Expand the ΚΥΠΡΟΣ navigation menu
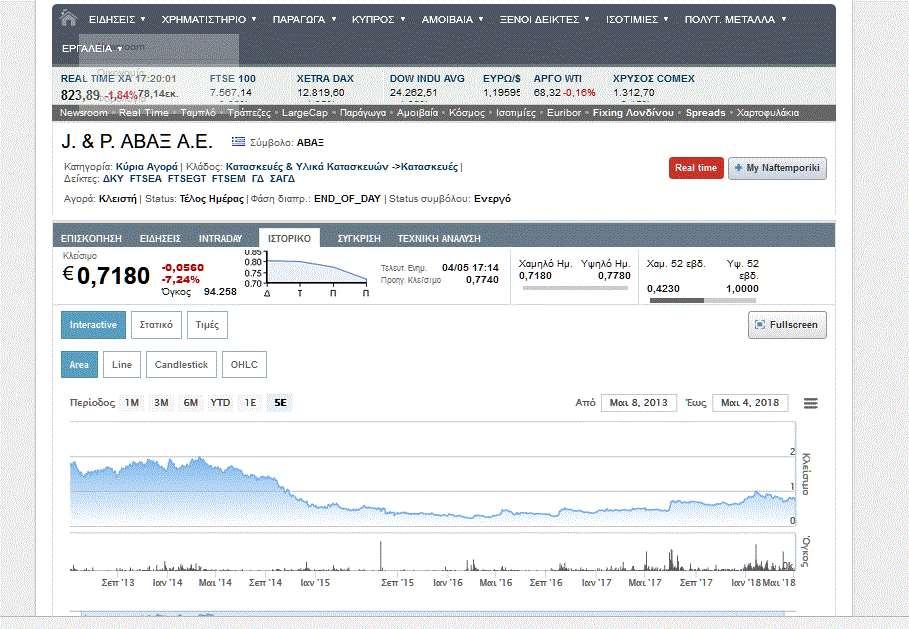The width and height of the screenshot is (909, 629). [379, 19]
